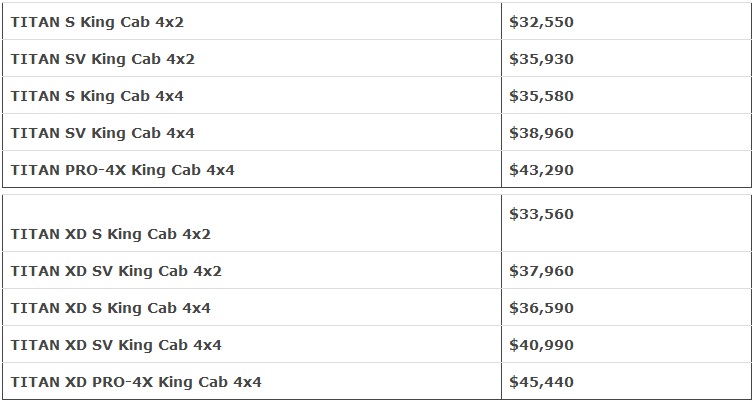Screen dimensions: 754x401
Task: Click the TITAN S King Cab 4x4 label
Action: click(97, 96)
